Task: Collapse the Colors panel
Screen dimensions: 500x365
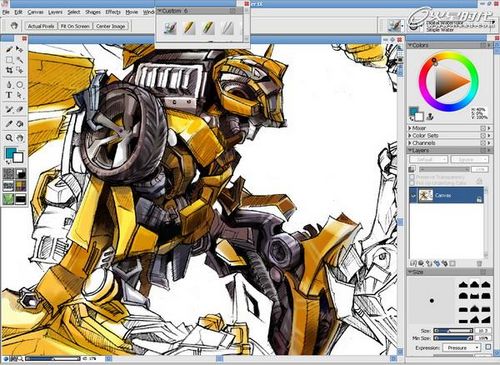Action: (410, 45)
